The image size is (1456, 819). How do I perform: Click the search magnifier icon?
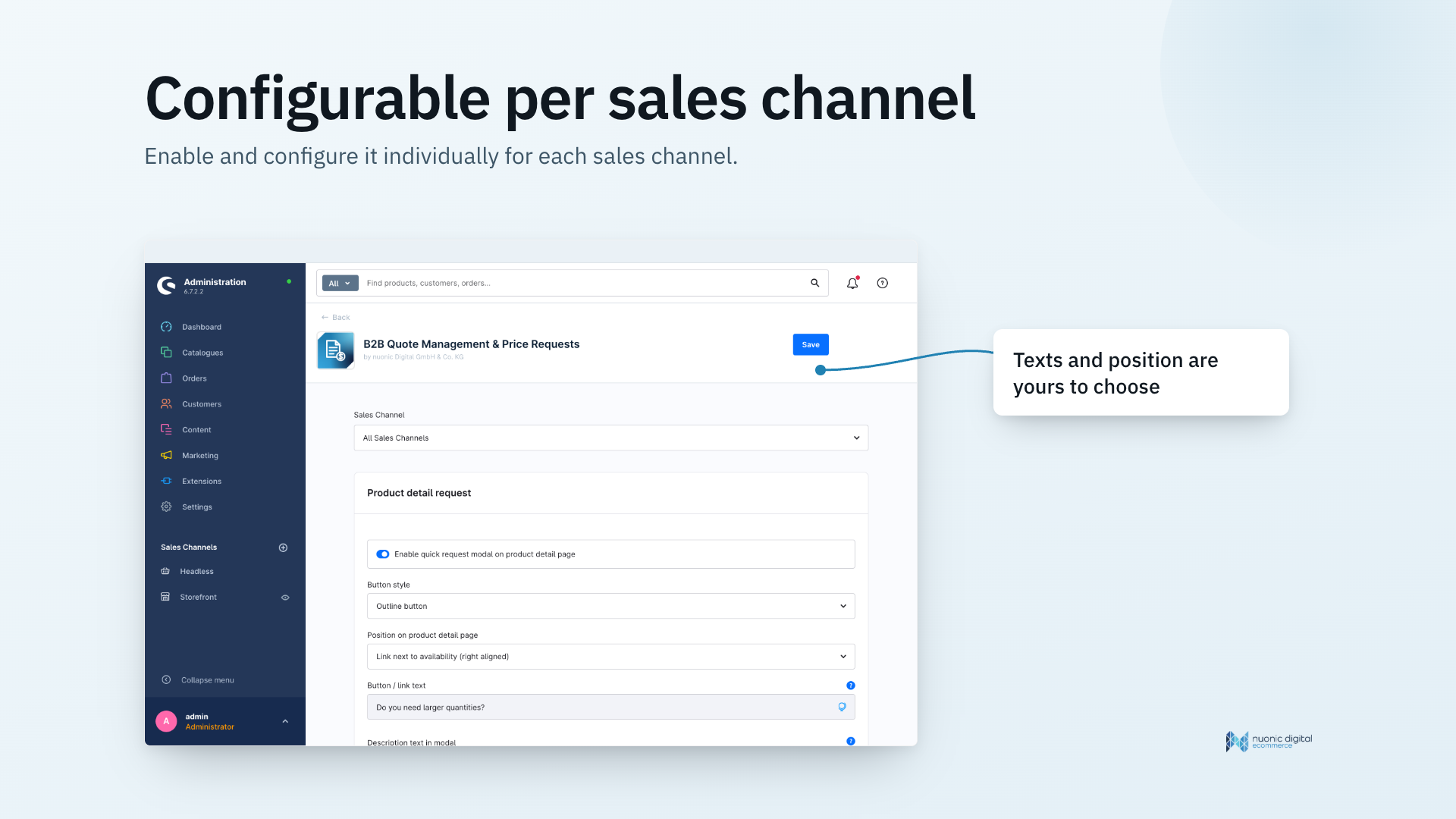click(815, 283)
